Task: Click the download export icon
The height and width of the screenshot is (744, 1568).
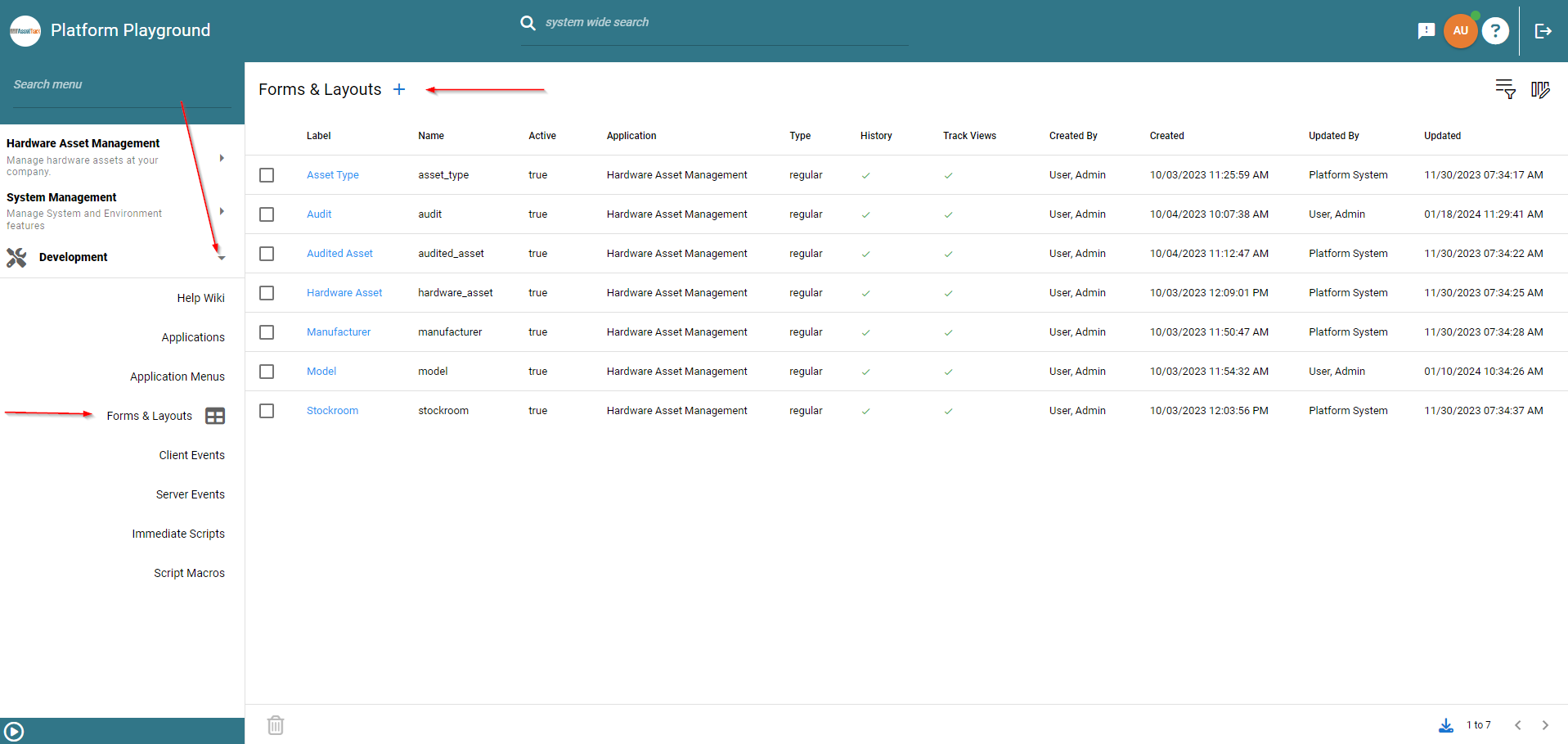Action: (1446, 725)
